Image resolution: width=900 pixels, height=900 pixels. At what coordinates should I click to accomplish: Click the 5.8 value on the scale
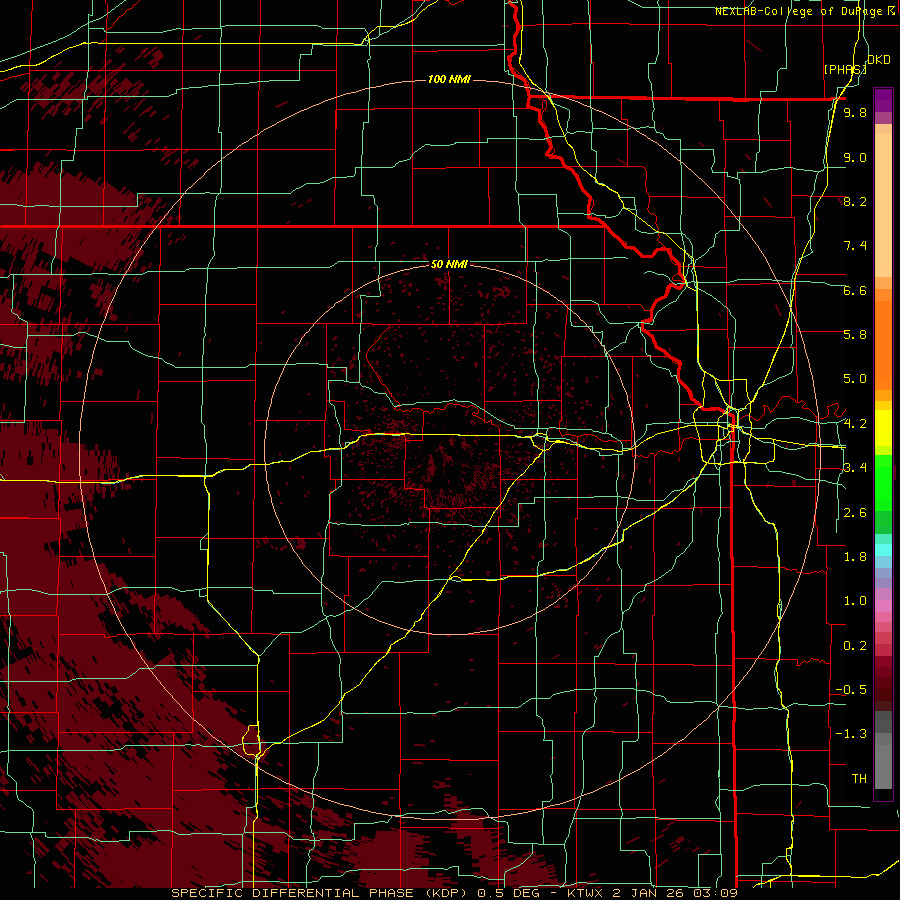[x=855, y=335]
